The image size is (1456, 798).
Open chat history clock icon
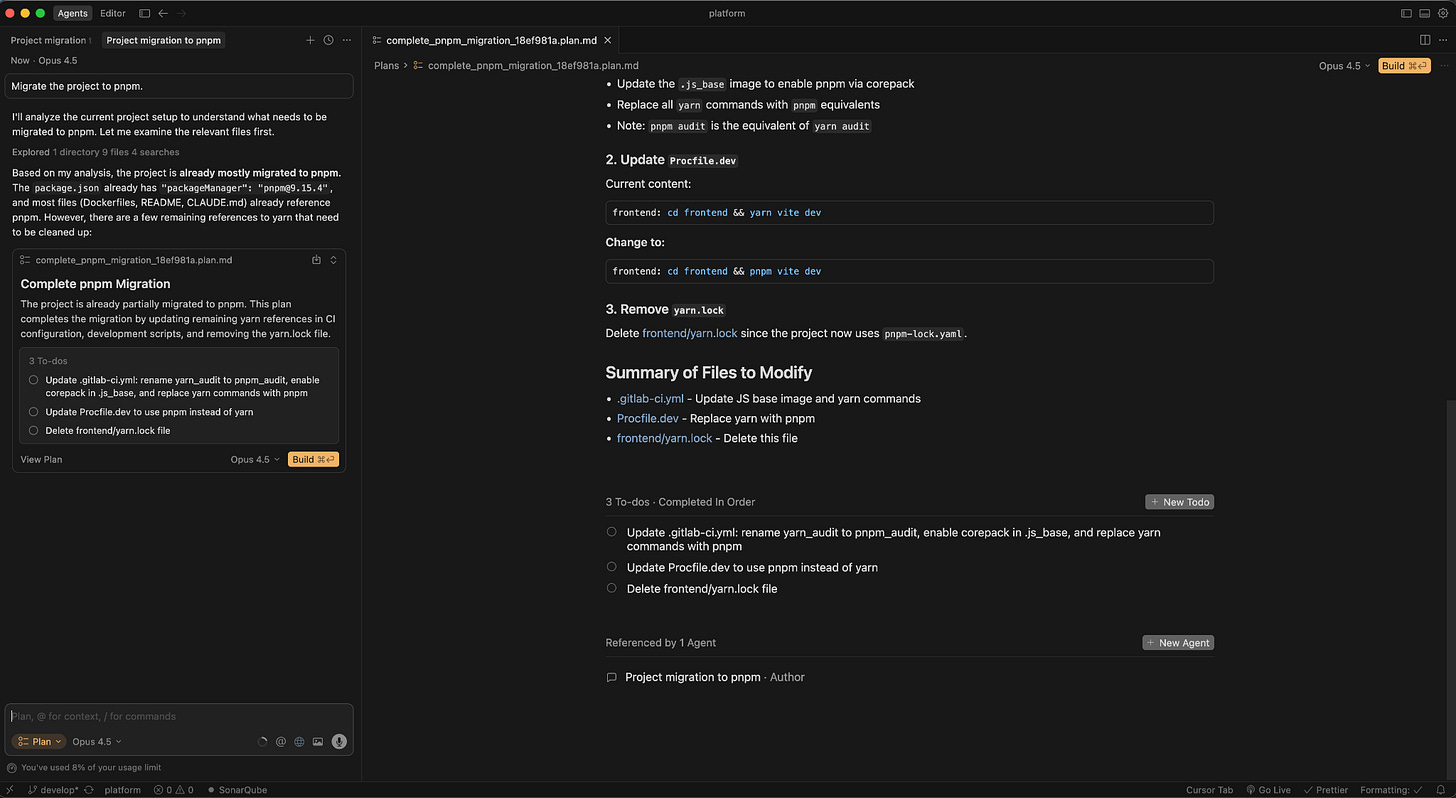pos(328,40)
